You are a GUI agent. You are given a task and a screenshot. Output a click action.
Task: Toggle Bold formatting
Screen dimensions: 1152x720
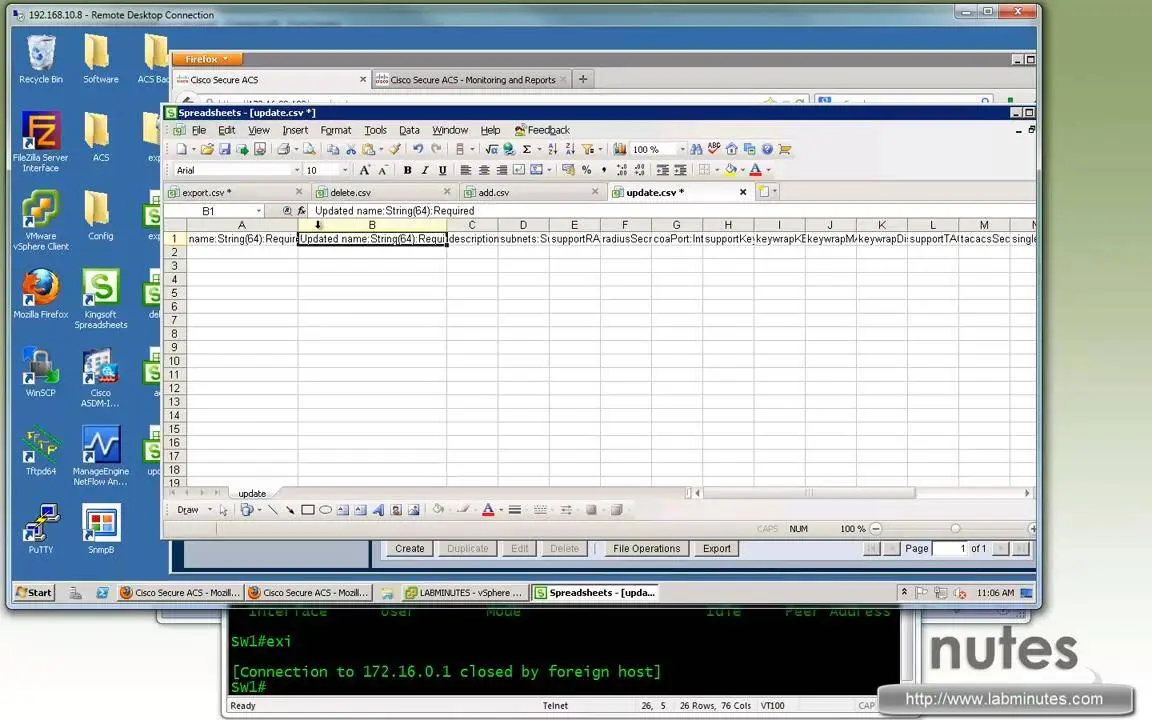click(x=407, y=170)
